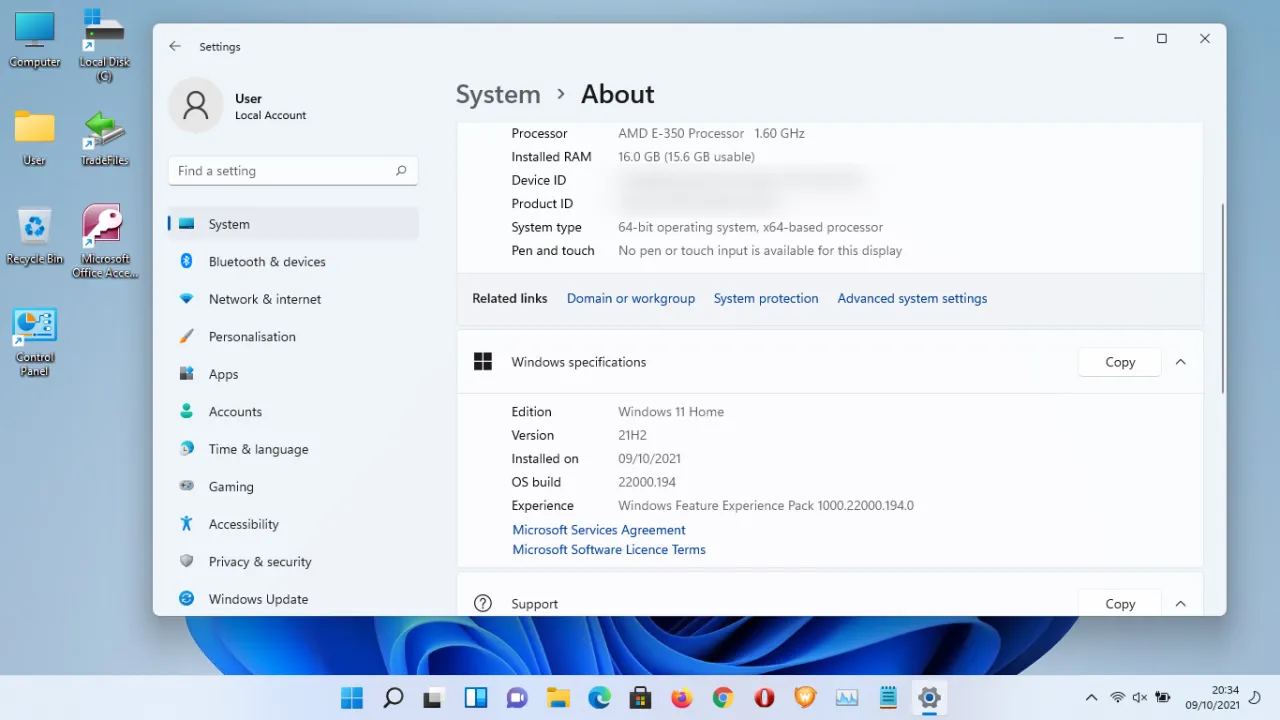Screen dimensions: 1280x720
Task: Click the search magnifier in Find a setting
Action: (x=401, y=171)
